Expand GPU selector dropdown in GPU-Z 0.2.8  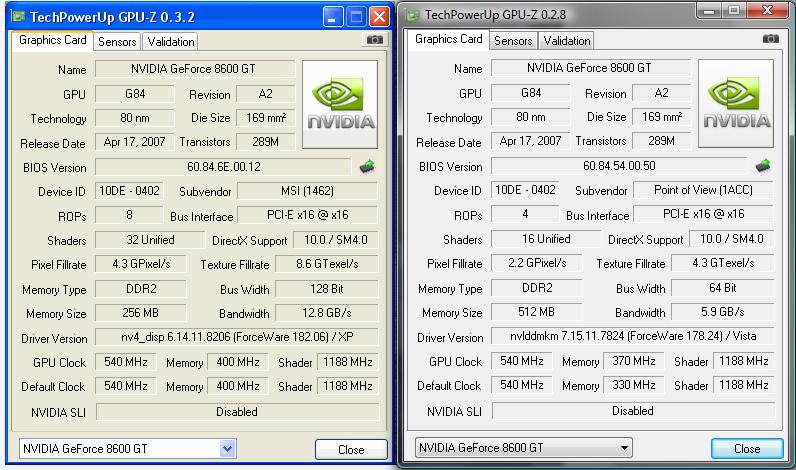click(x=624, y=448)
